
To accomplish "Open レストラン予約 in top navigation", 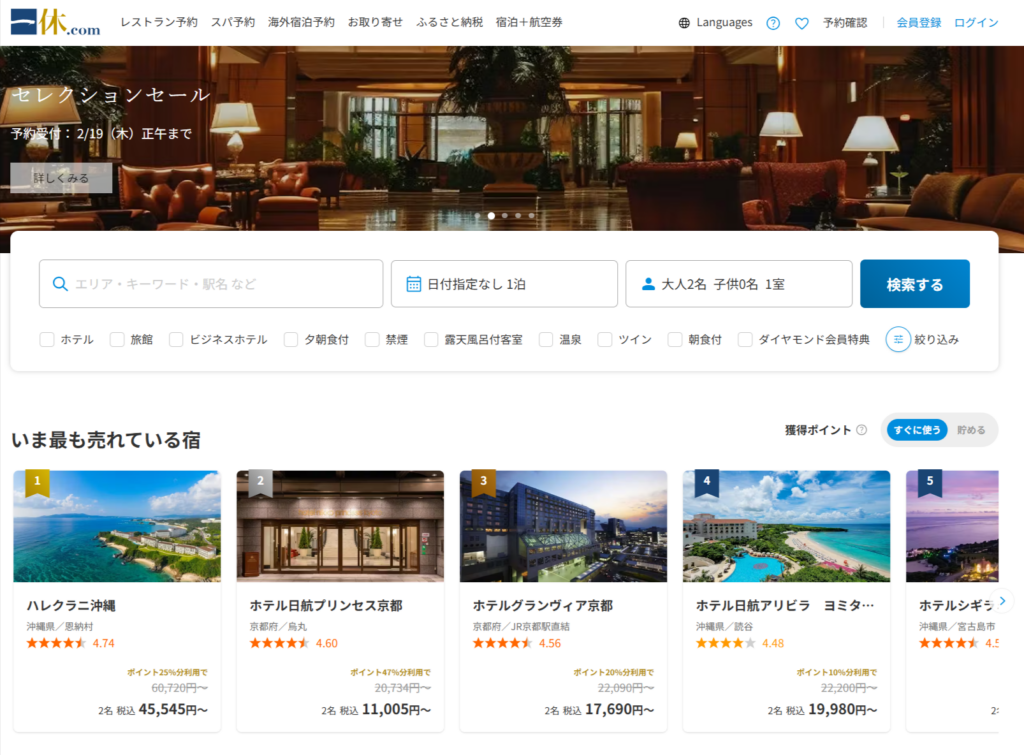I will tap(158, 22).
